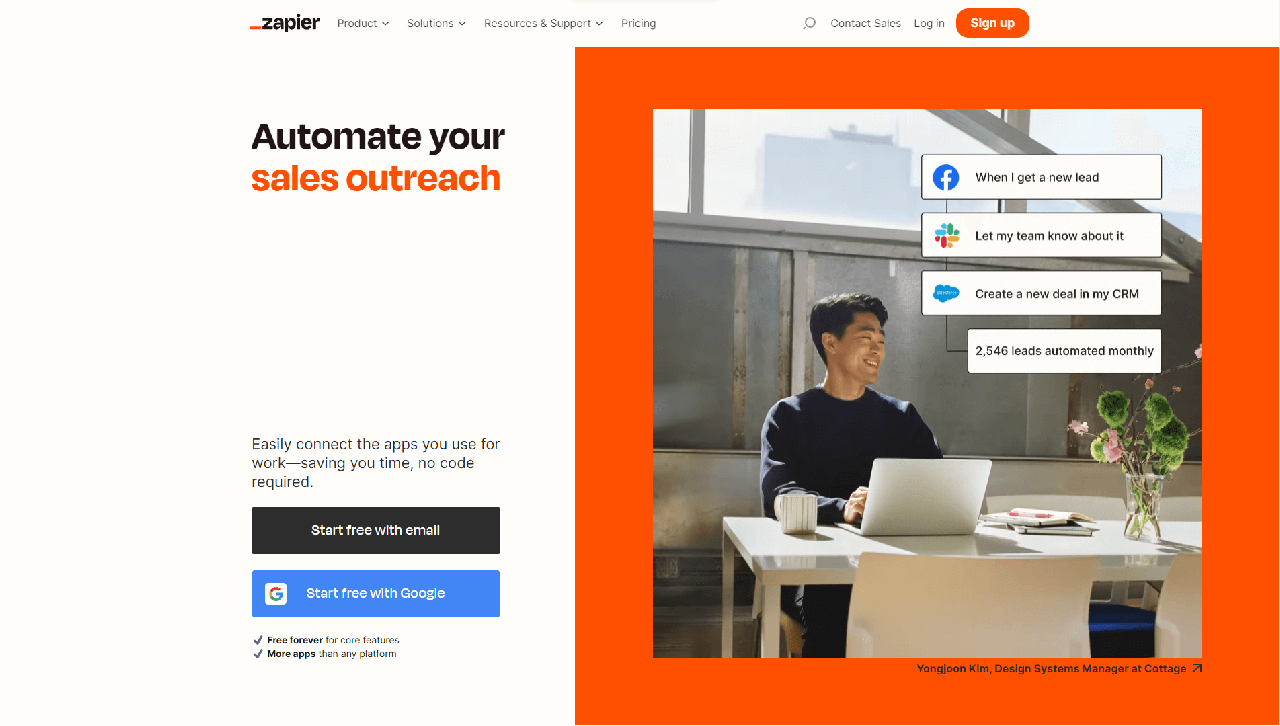This screenshot has width=1280, height=726.
Task: Click the checkmark beside More apps
Action: point(258,654)
